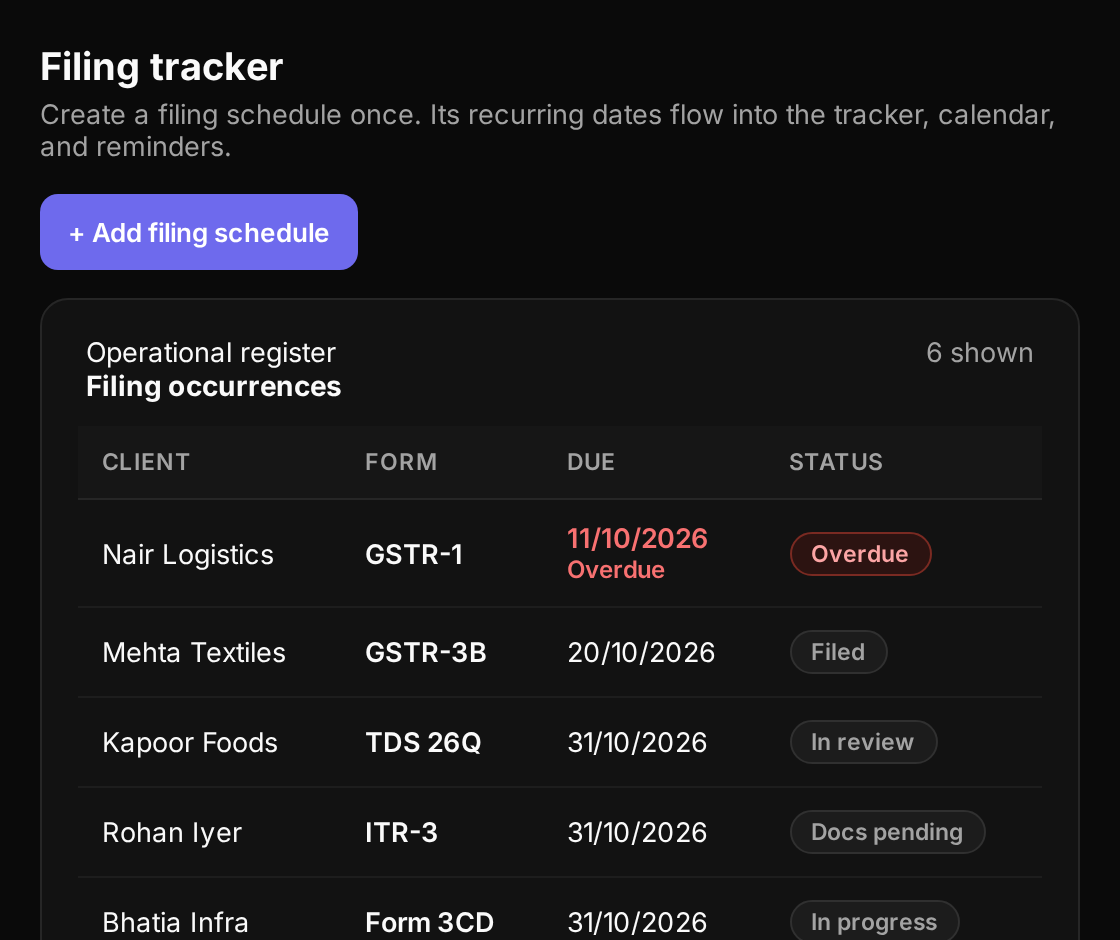Click the In progress status badge

tap(874, 921)
